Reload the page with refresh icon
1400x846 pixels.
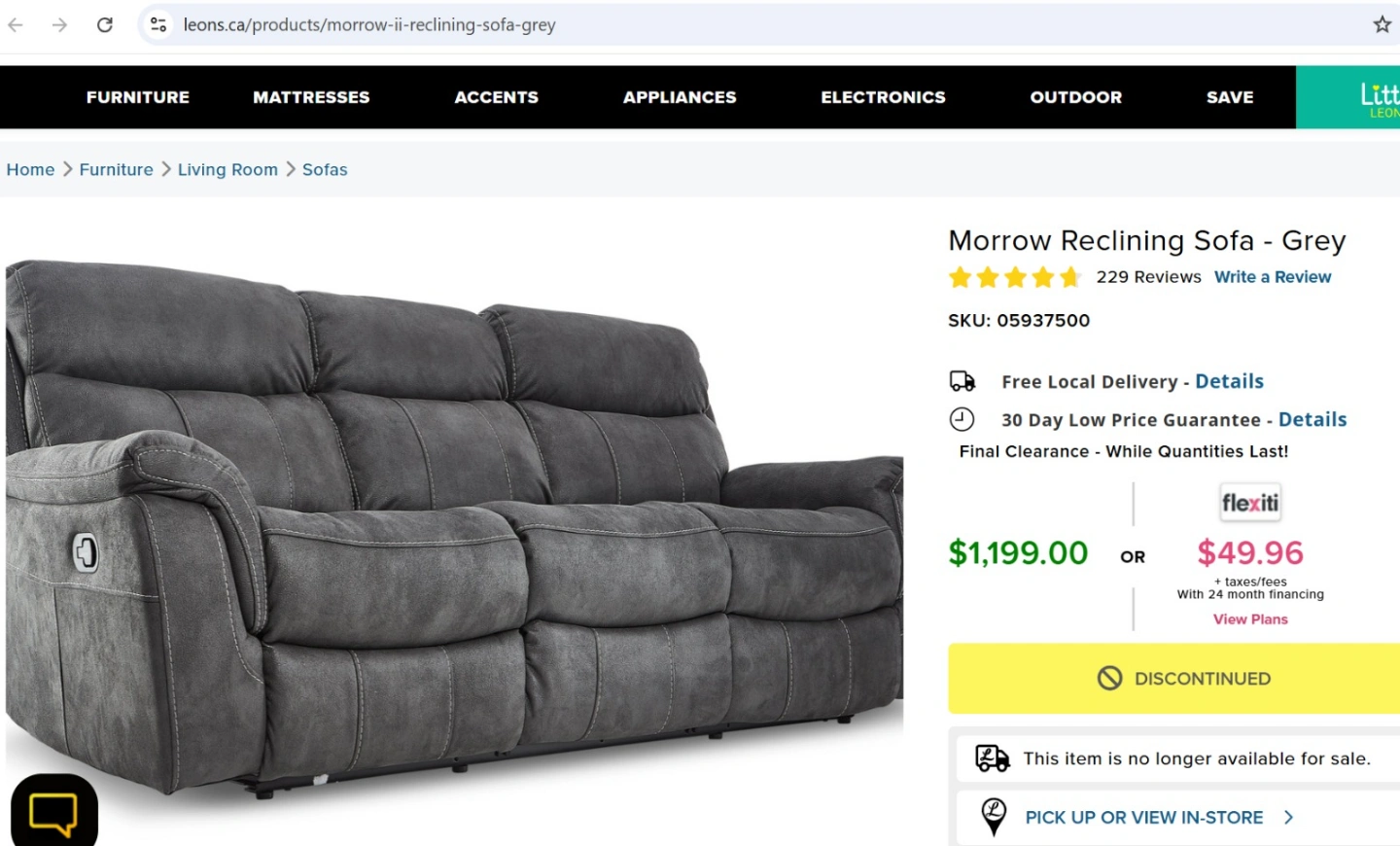tap(105, 24)
